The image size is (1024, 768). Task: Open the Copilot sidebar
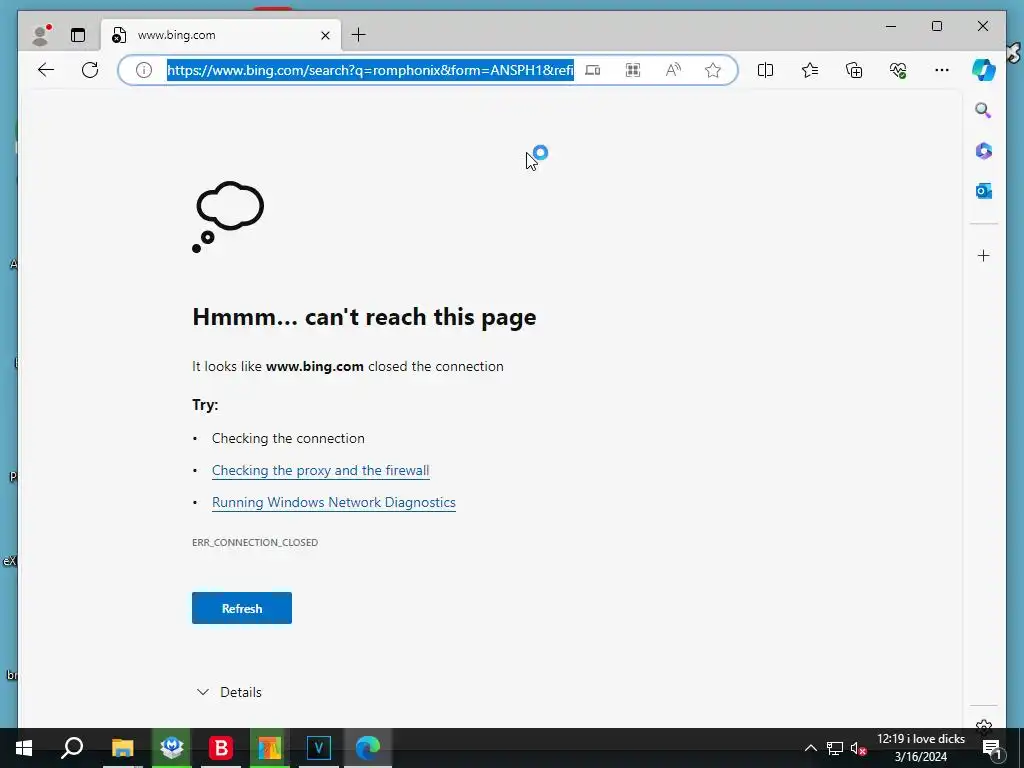click(984, 70)
